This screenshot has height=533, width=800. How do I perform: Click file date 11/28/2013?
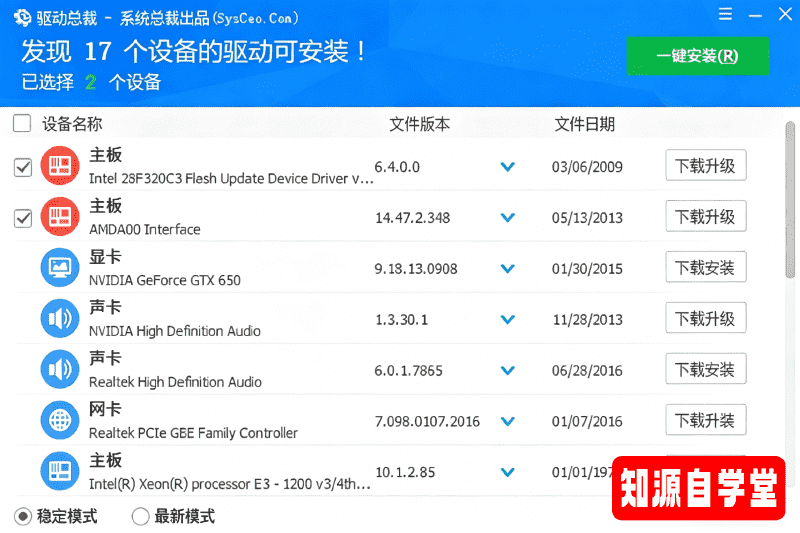tap(588, 320)
